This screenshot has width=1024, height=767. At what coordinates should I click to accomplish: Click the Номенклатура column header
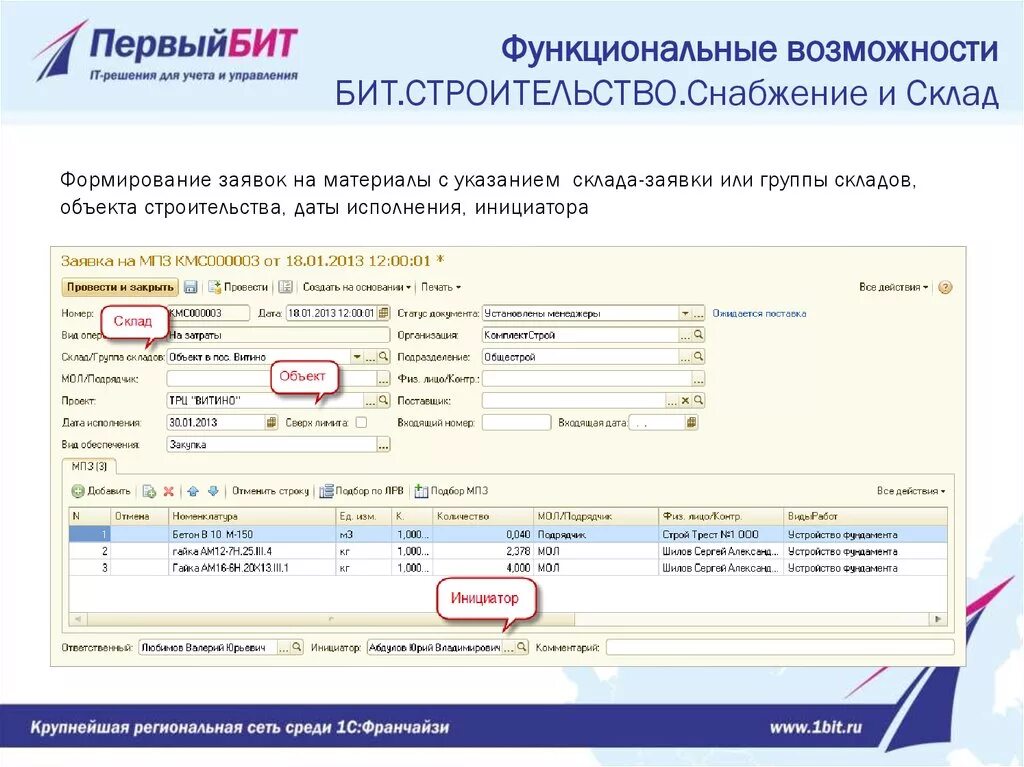(x=252, y=516)
